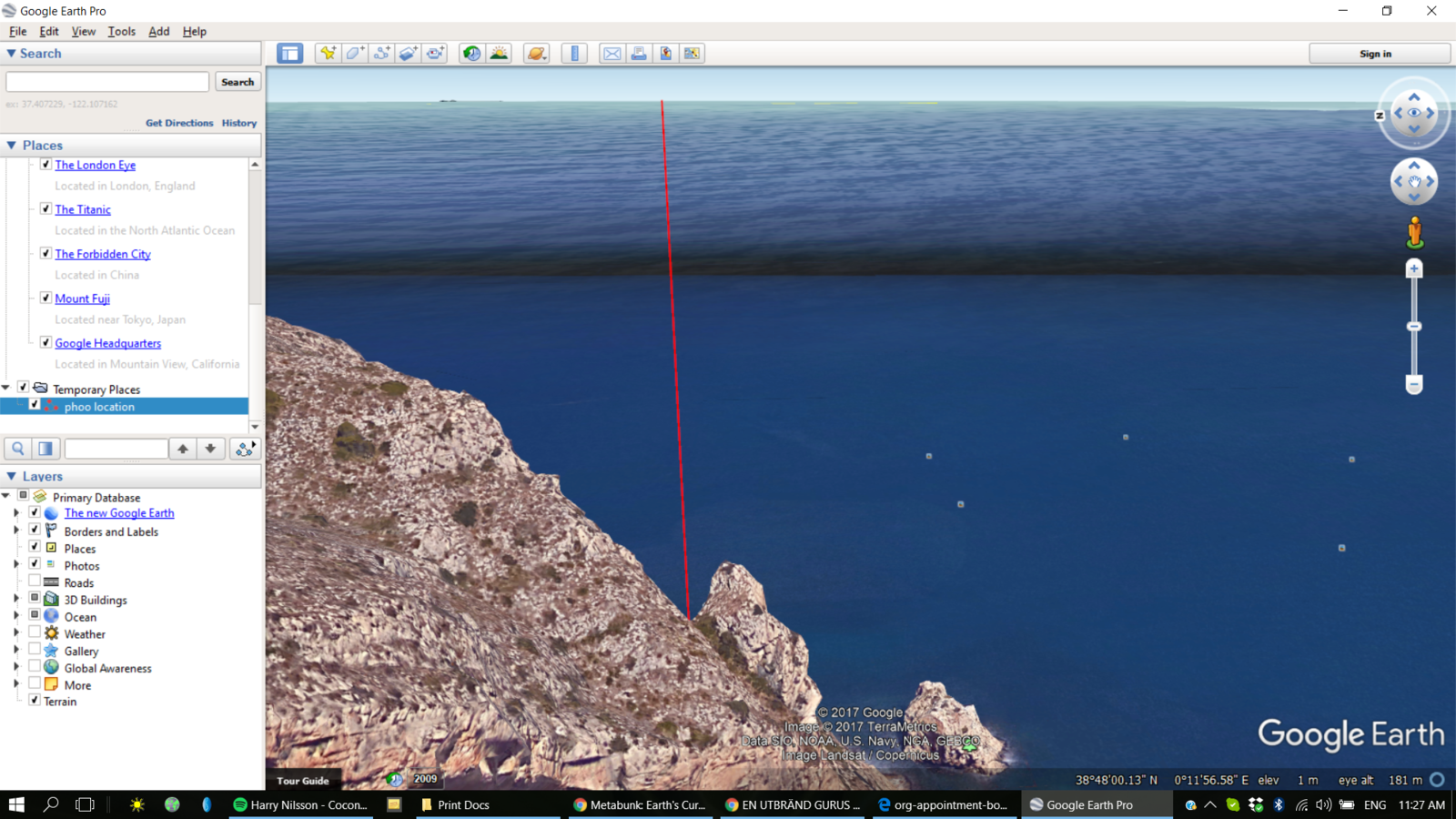Expand the Borders and Labels layer
1456x819 pixels.
[x=15, y=531]
